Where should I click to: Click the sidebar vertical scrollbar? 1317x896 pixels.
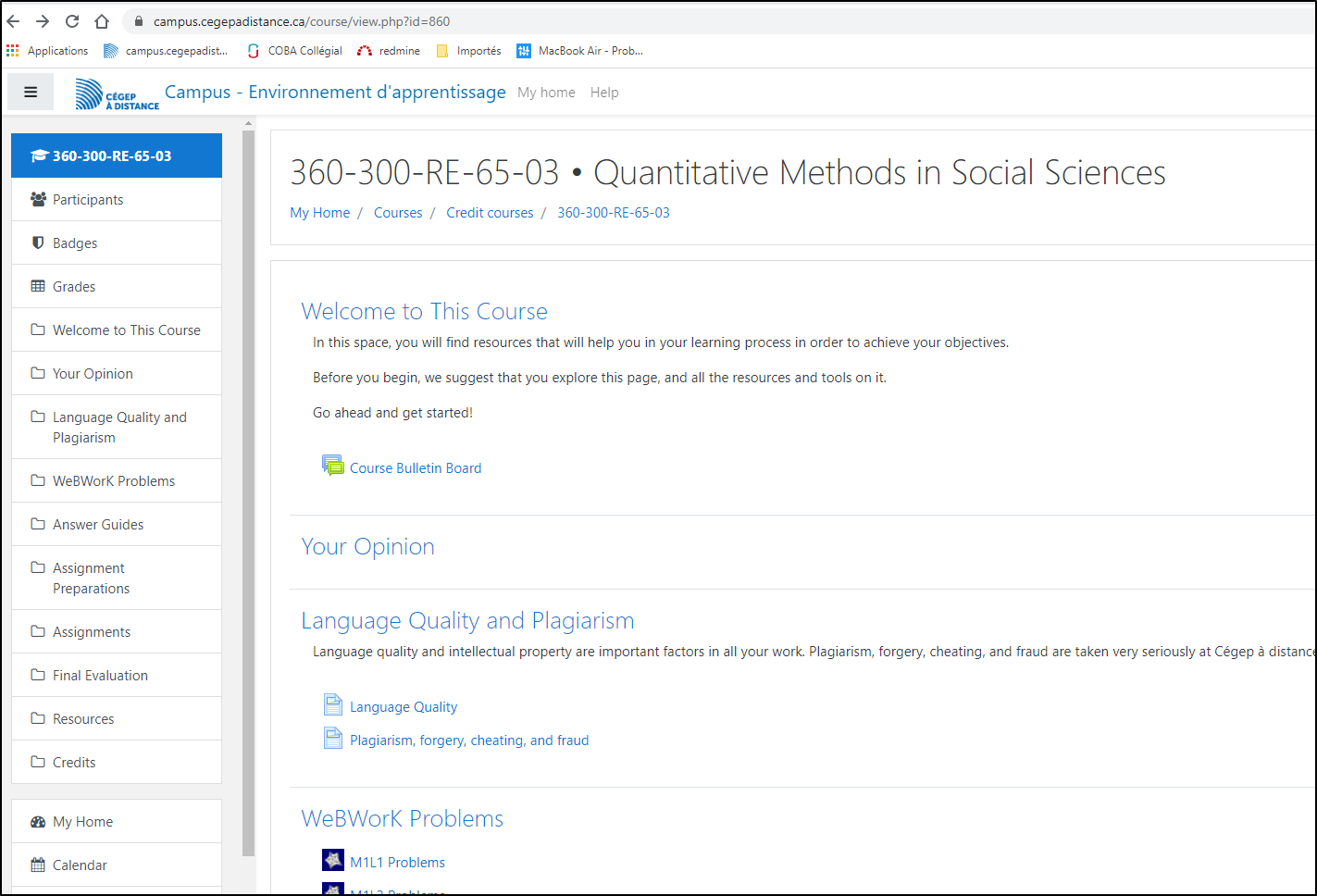pos(248,491)
